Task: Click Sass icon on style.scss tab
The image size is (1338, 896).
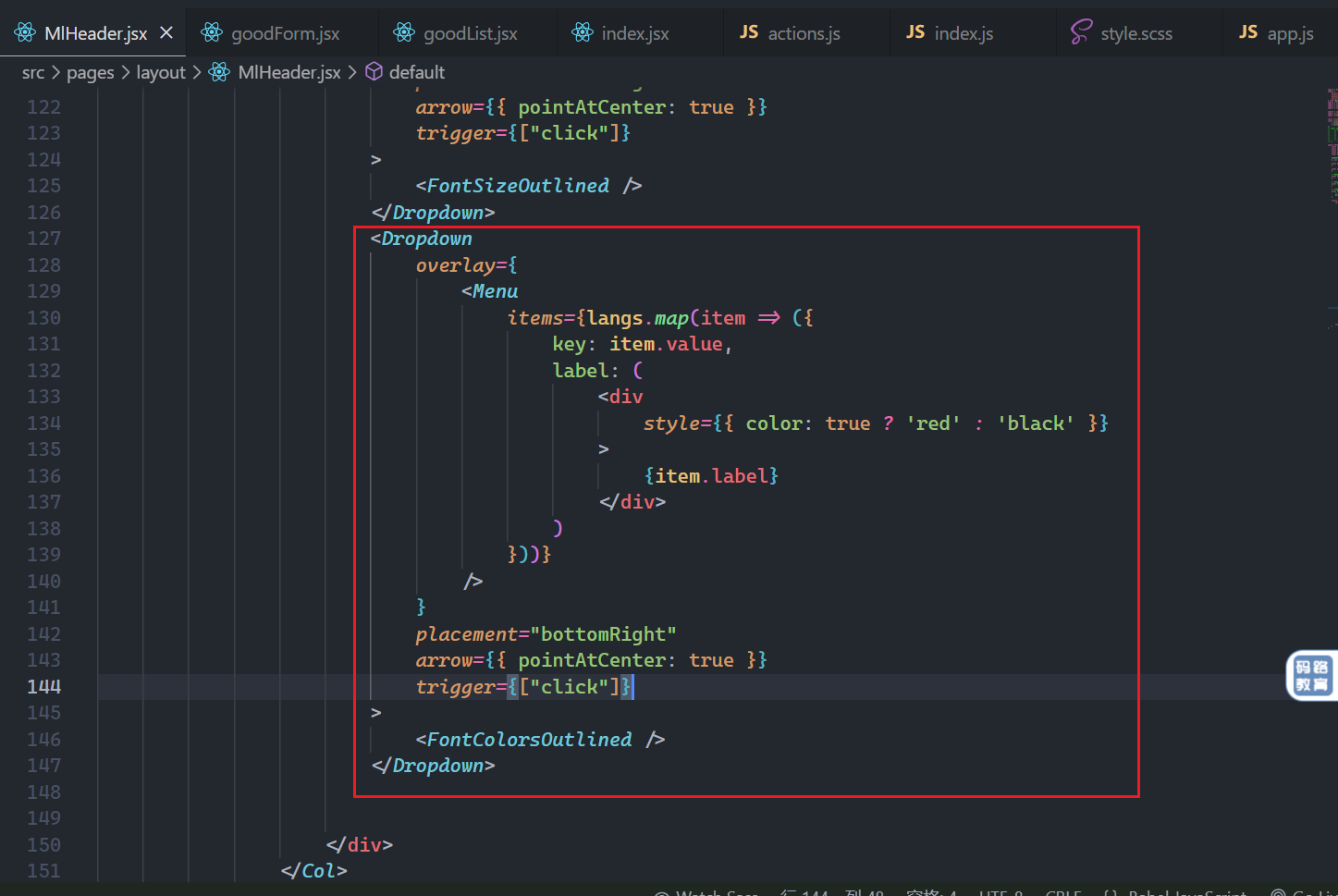Action: [1081, 33]
